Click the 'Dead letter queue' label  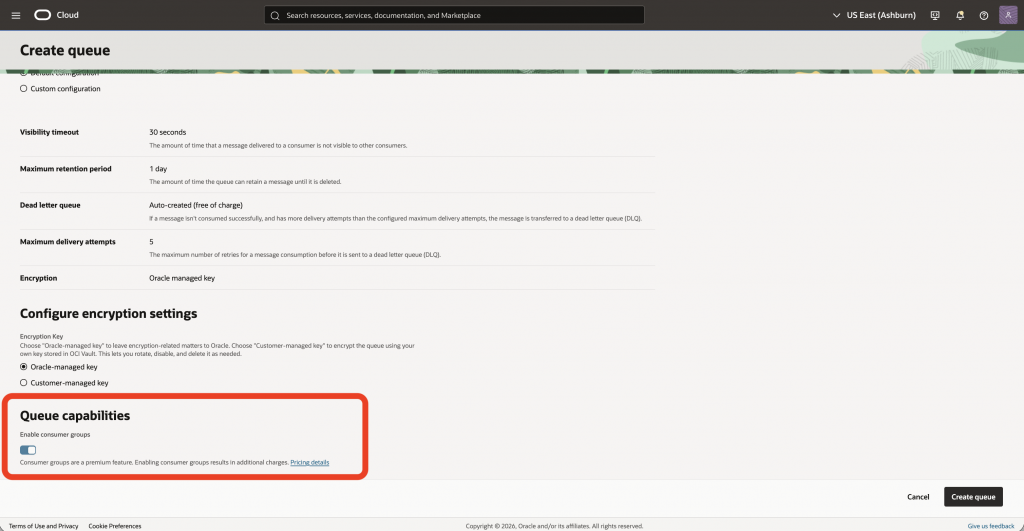[50, 205]
